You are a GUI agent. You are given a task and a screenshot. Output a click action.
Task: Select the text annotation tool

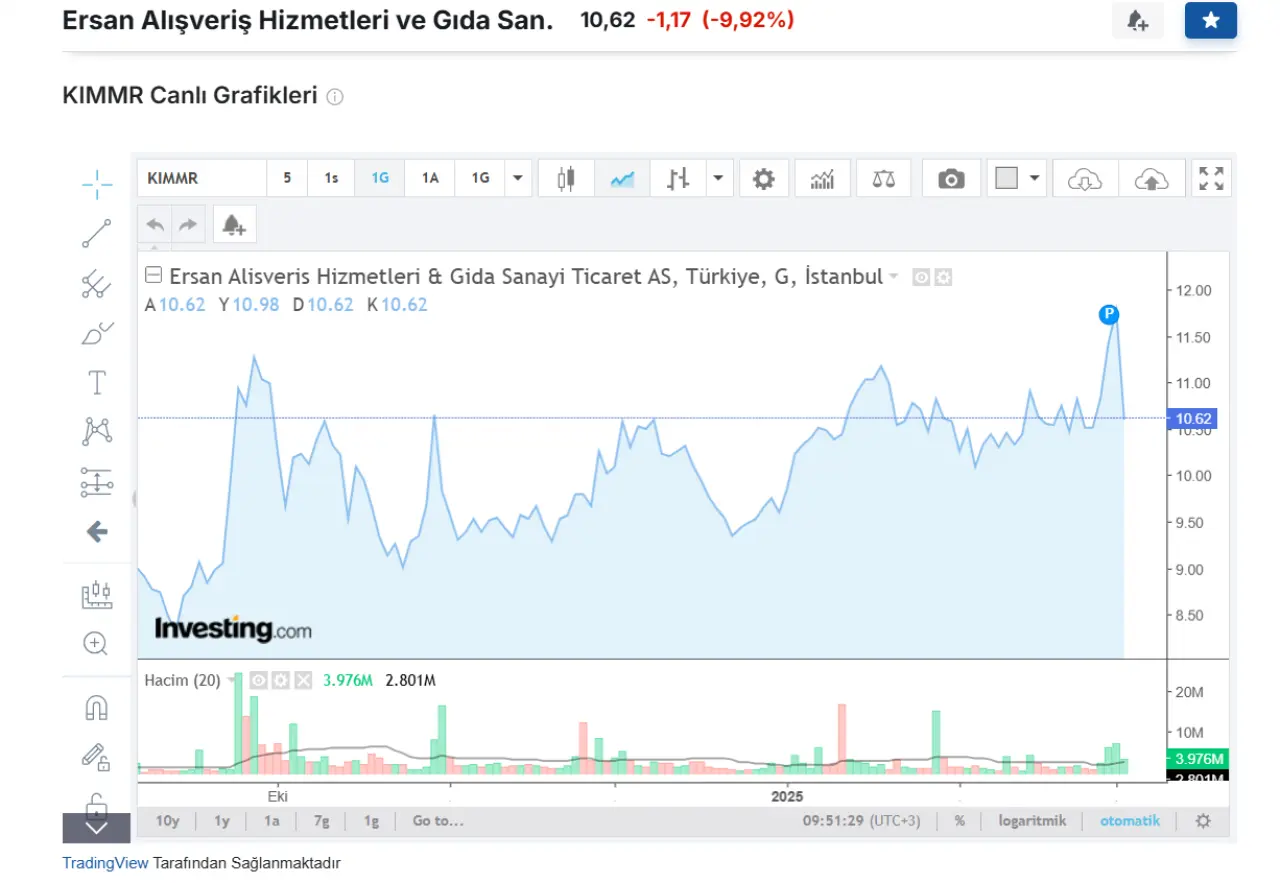97,382
